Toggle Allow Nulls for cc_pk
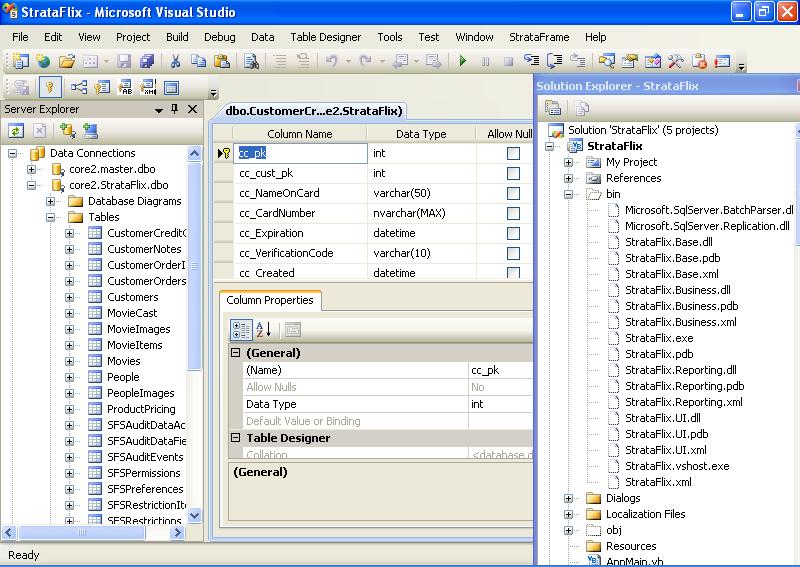The height and width of the screenshot is (567, 800). 513,153
